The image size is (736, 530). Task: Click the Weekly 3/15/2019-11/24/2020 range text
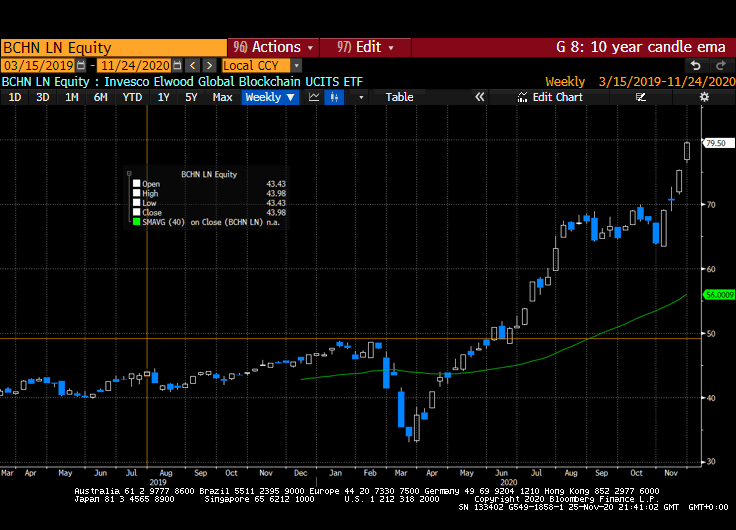[640, 82]
